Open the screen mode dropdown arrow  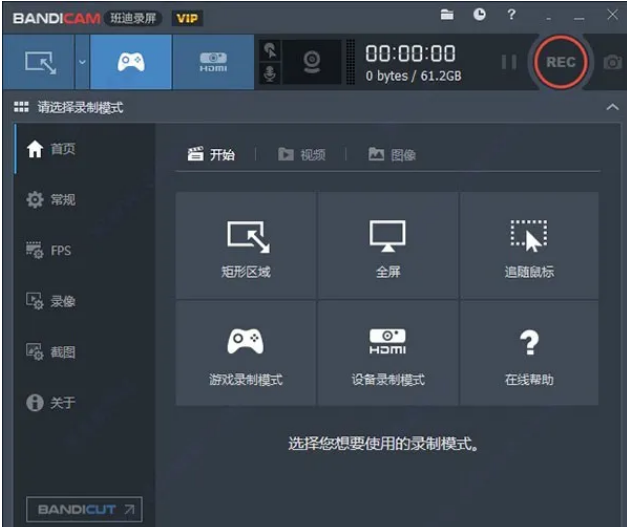[x=82, y=62]
